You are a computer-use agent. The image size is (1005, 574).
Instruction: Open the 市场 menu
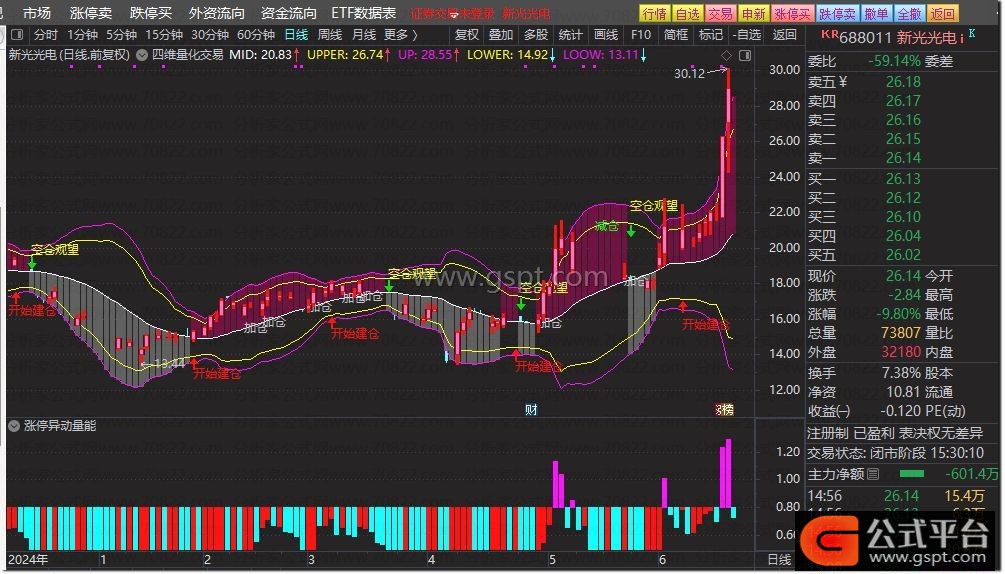coord(37,13)
